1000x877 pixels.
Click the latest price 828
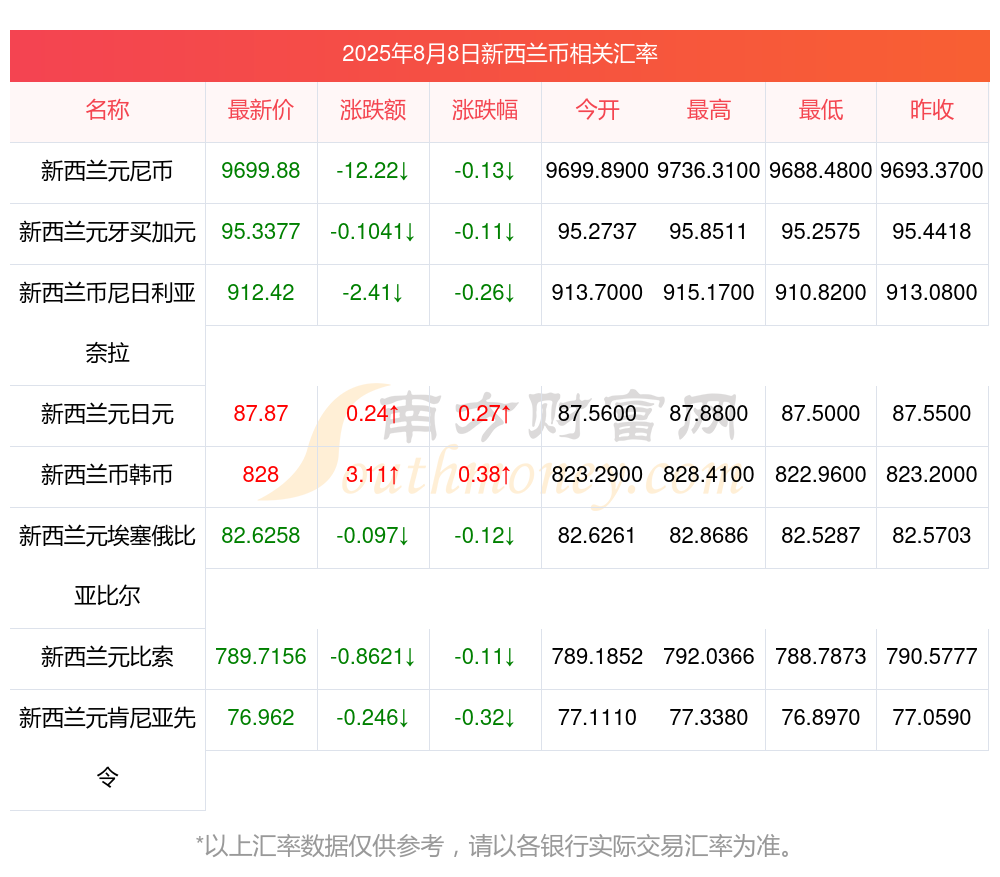pyautogui.click(x=260, y=474)
